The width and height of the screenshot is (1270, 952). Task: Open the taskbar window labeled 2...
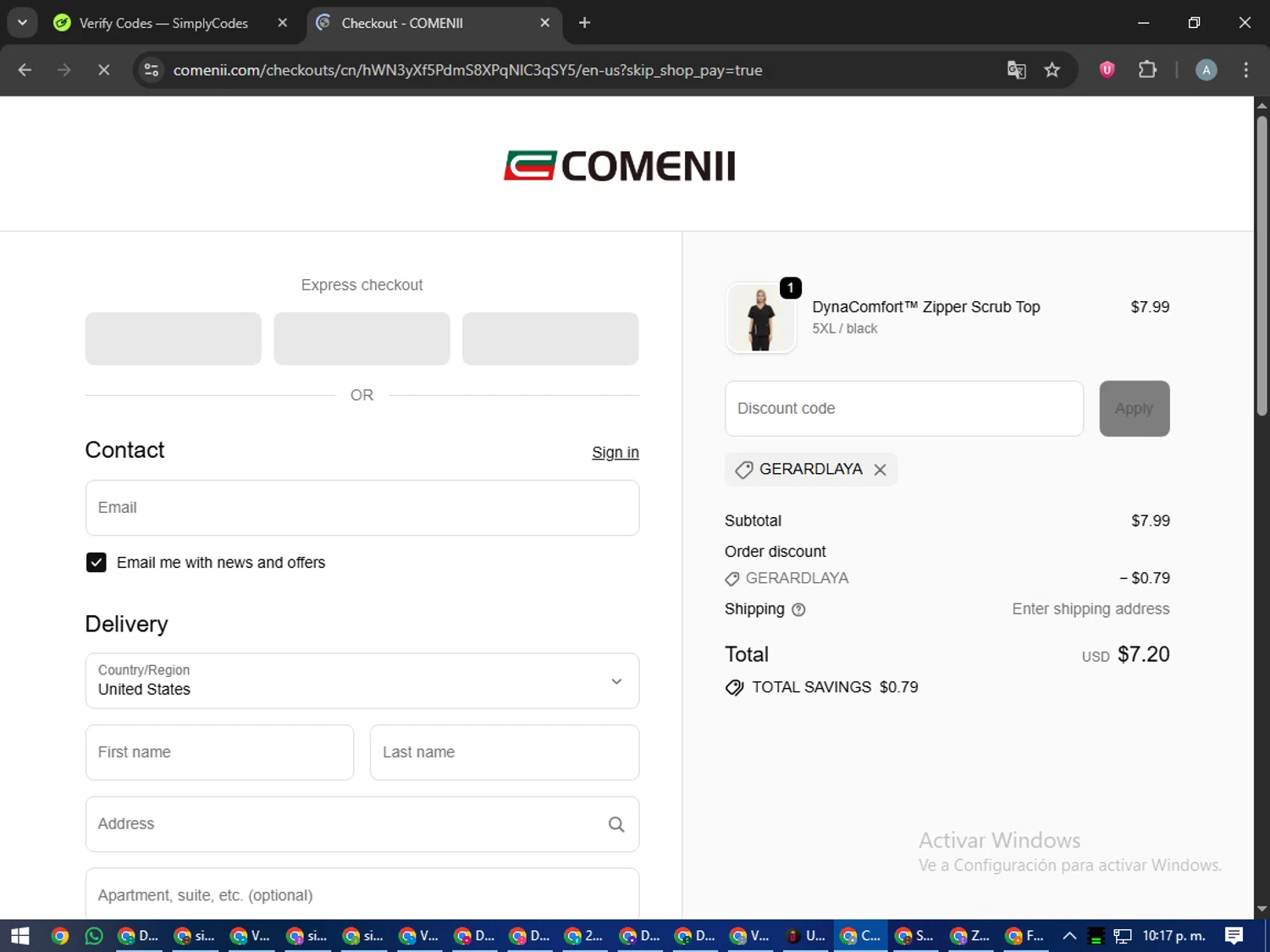pyautogui.click(x=584, y=936)
